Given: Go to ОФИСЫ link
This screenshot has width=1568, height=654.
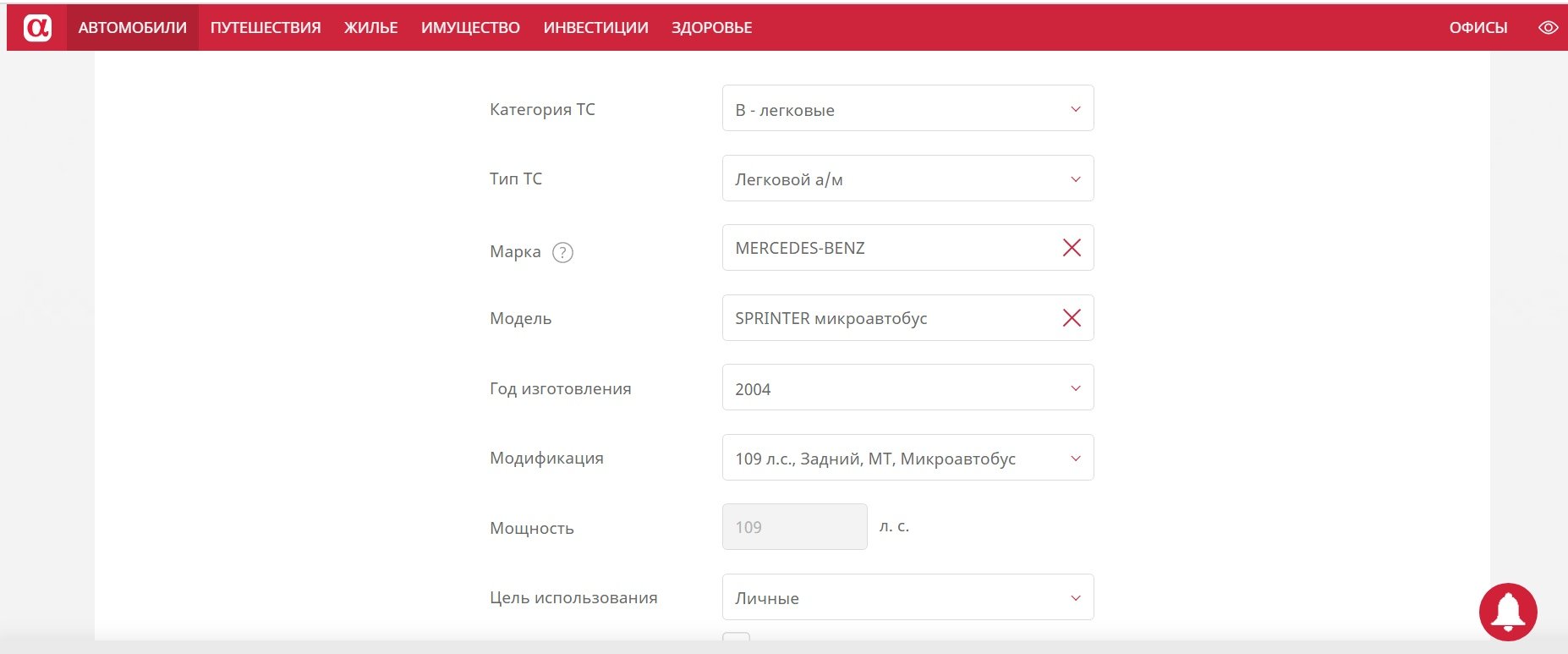Looking at the screenshot, I should pyautogui.click(x=1478, y=28).
